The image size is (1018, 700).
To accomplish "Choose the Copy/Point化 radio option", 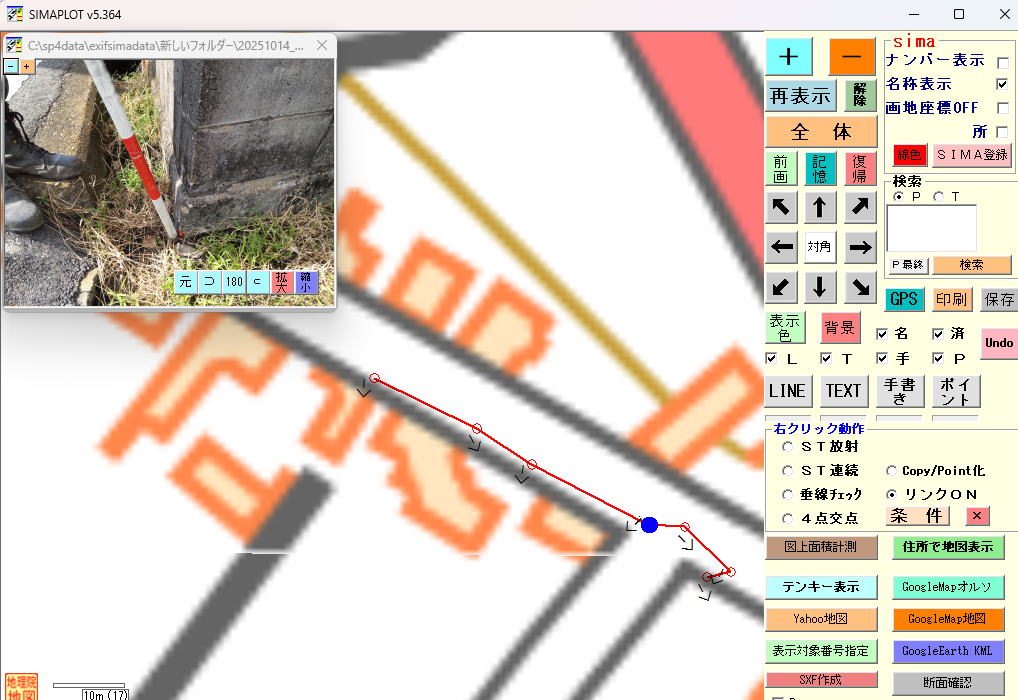I will click(x=891, y=470).
